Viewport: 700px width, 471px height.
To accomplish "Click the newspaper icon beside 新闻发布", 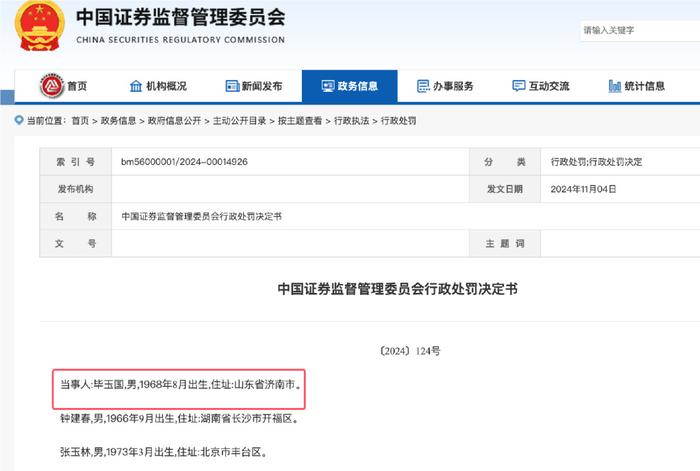I will pyautogui.click(x=232, y=86).
